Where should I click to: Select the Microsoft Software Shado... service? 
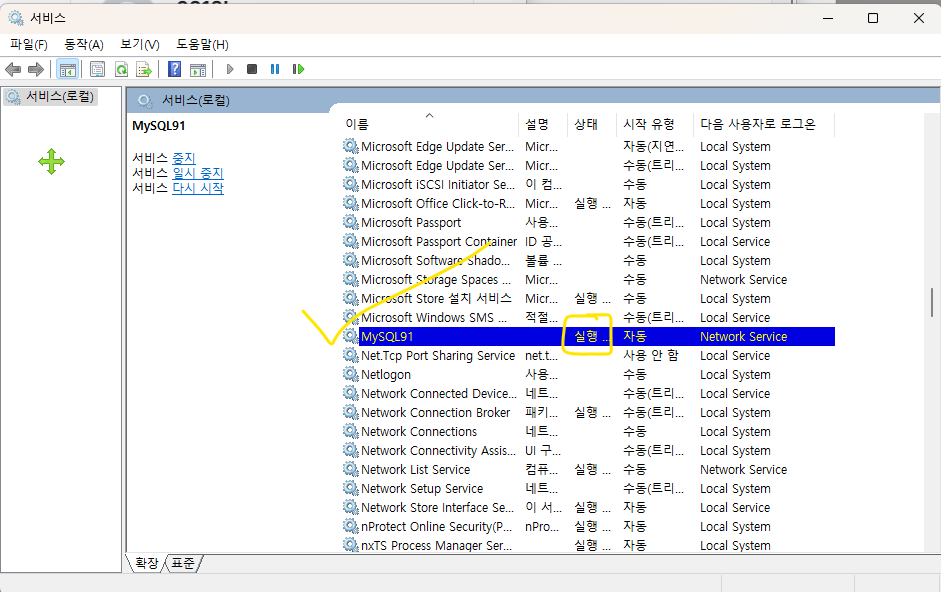(x=588, y=261)
